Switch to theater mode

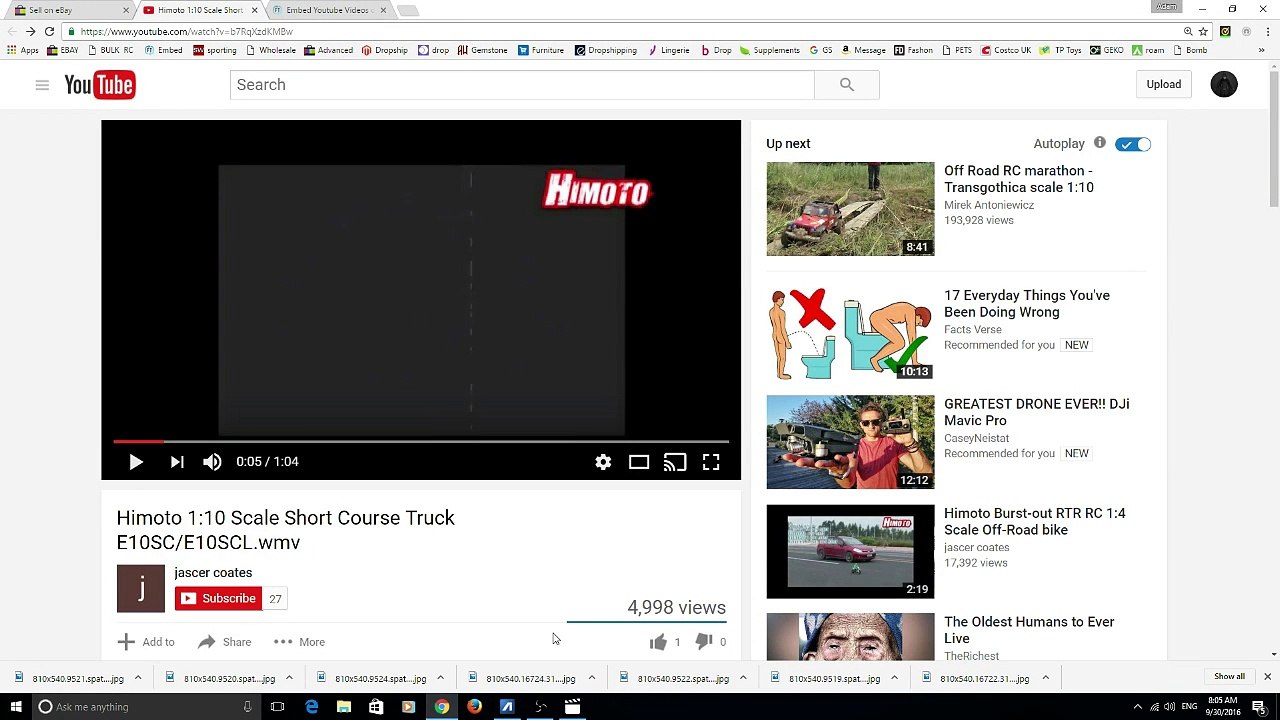639,462
